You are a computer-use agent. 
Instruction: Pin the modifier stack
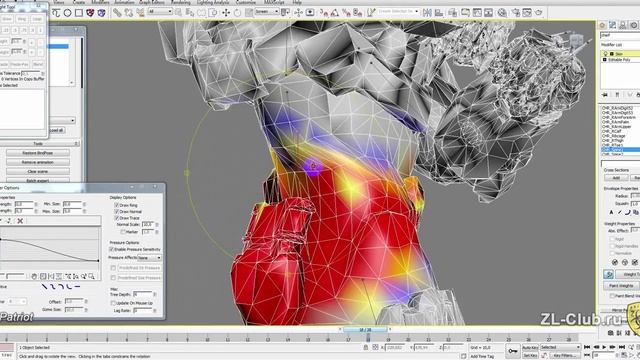point(605,95)
